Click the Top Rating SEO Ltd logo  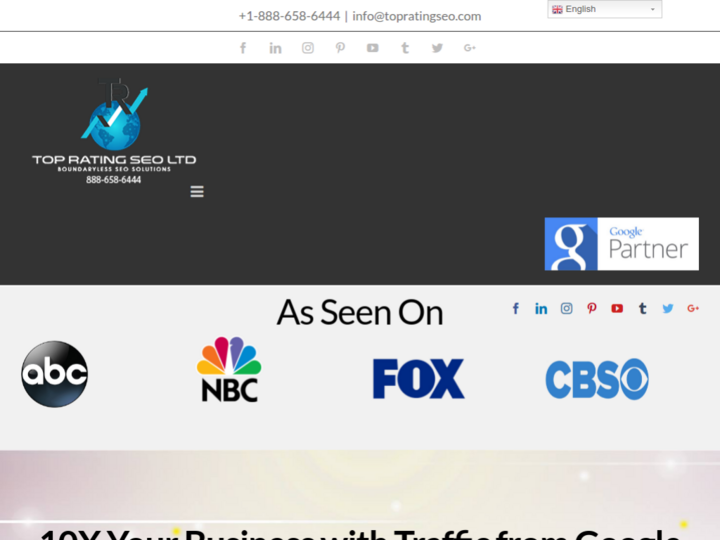click(114, 132)
